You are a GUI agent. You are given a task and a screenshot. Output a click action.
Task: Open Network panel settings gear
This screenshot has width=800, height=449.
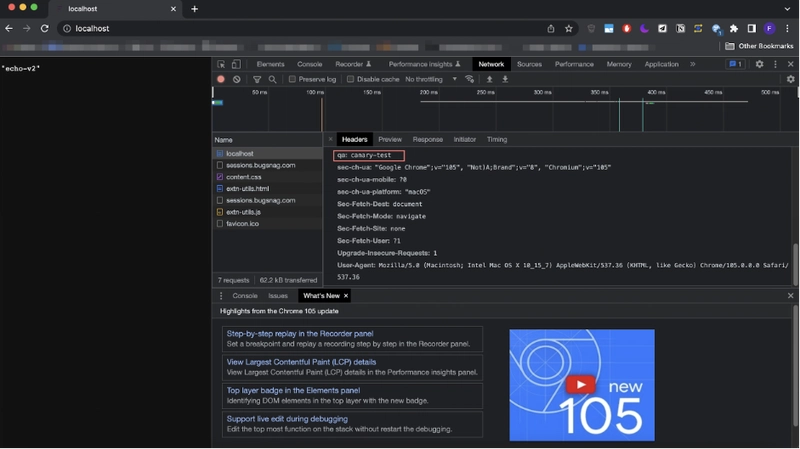coord(790,79)
